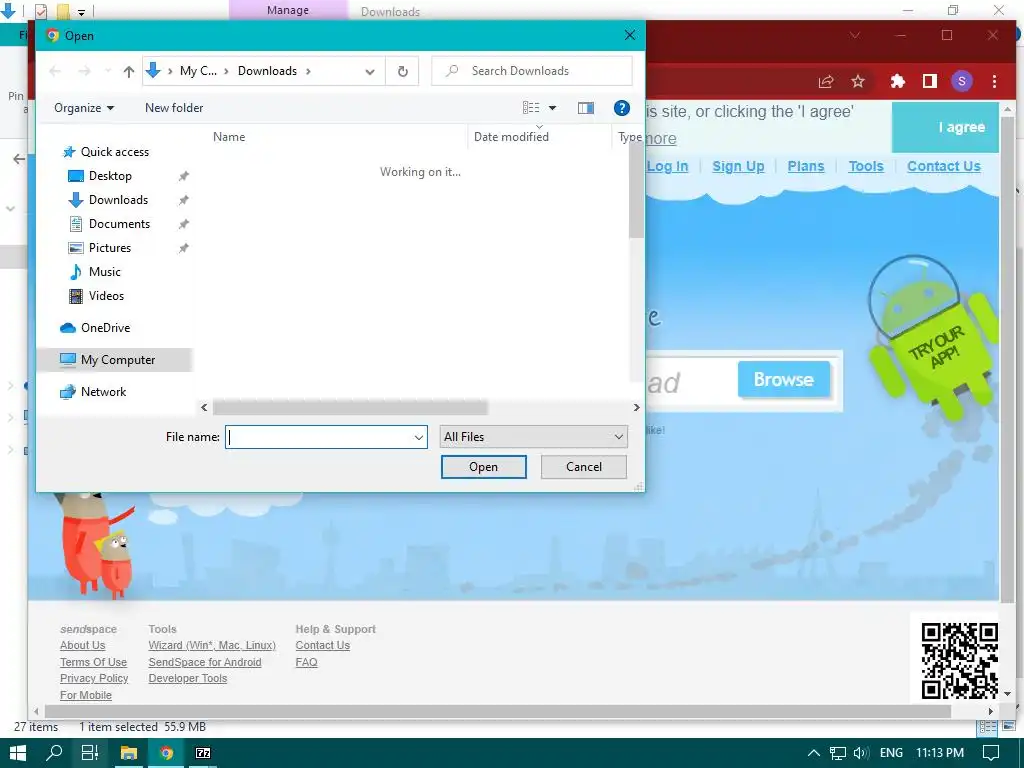Open Chrome three-dot menu
The image size is (1024, 768).
[x=995, y=81]
